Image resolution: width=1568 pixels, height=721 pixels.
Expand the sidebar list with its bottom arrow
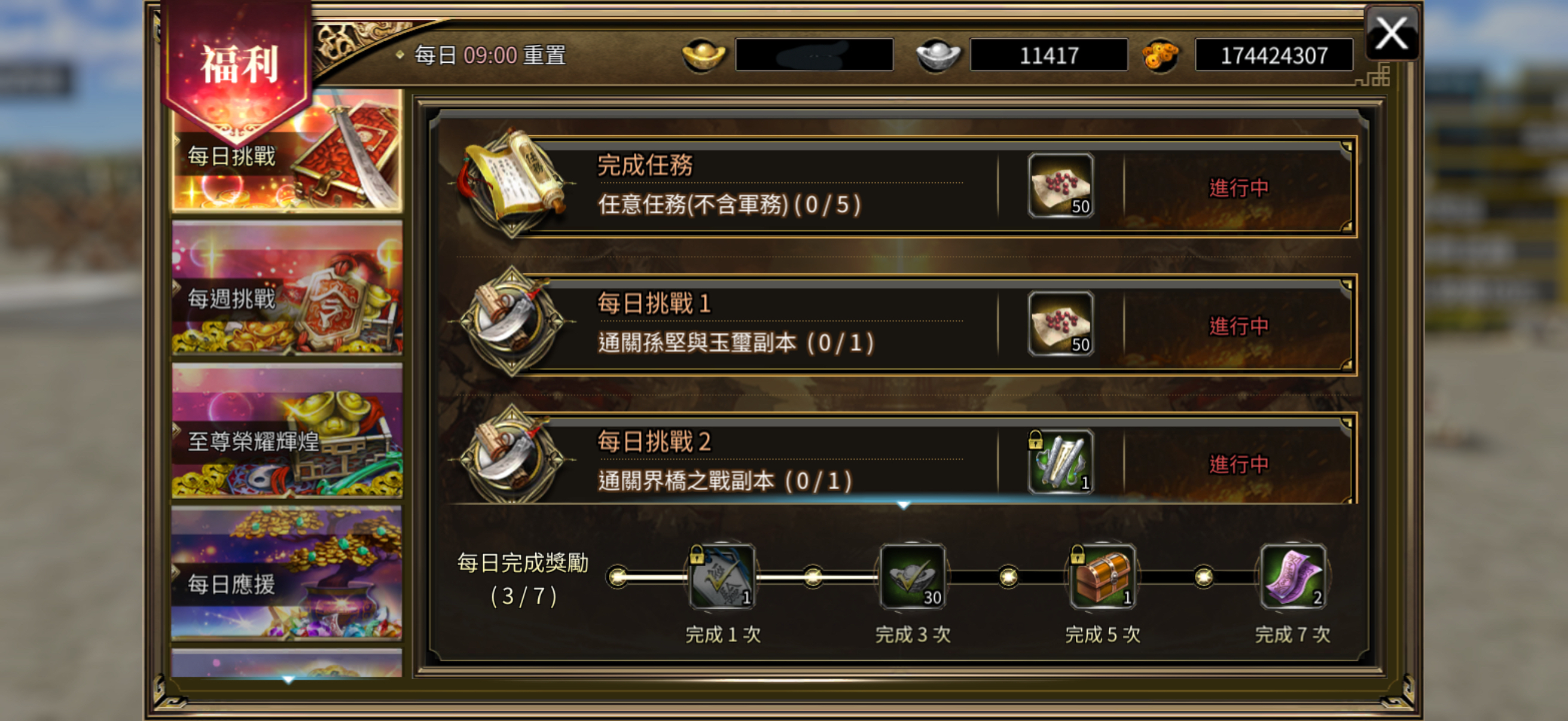[288, 680]
